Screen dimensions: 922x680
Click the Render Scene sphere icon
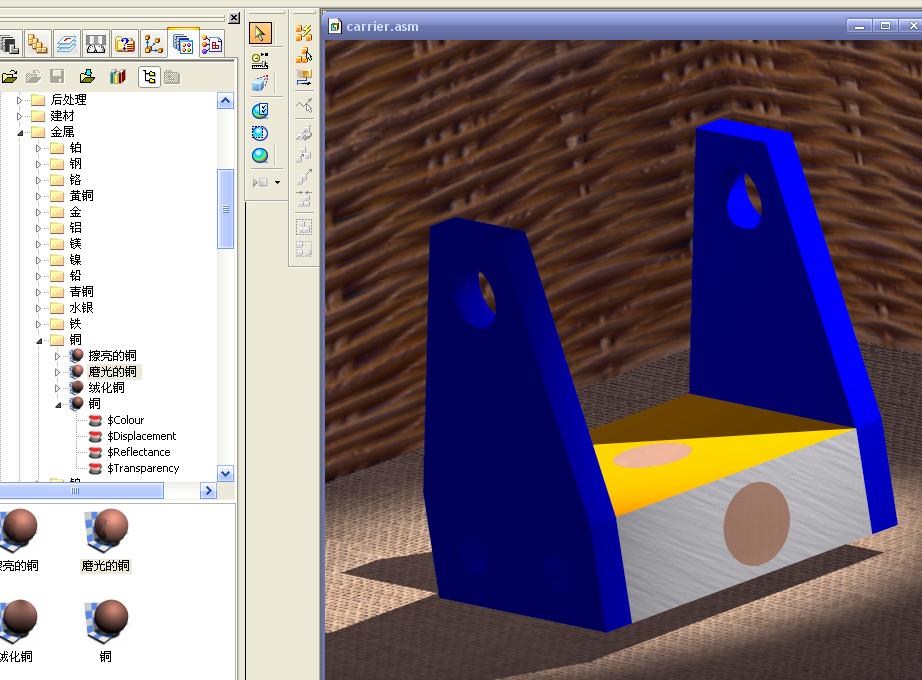click(260, 155)
